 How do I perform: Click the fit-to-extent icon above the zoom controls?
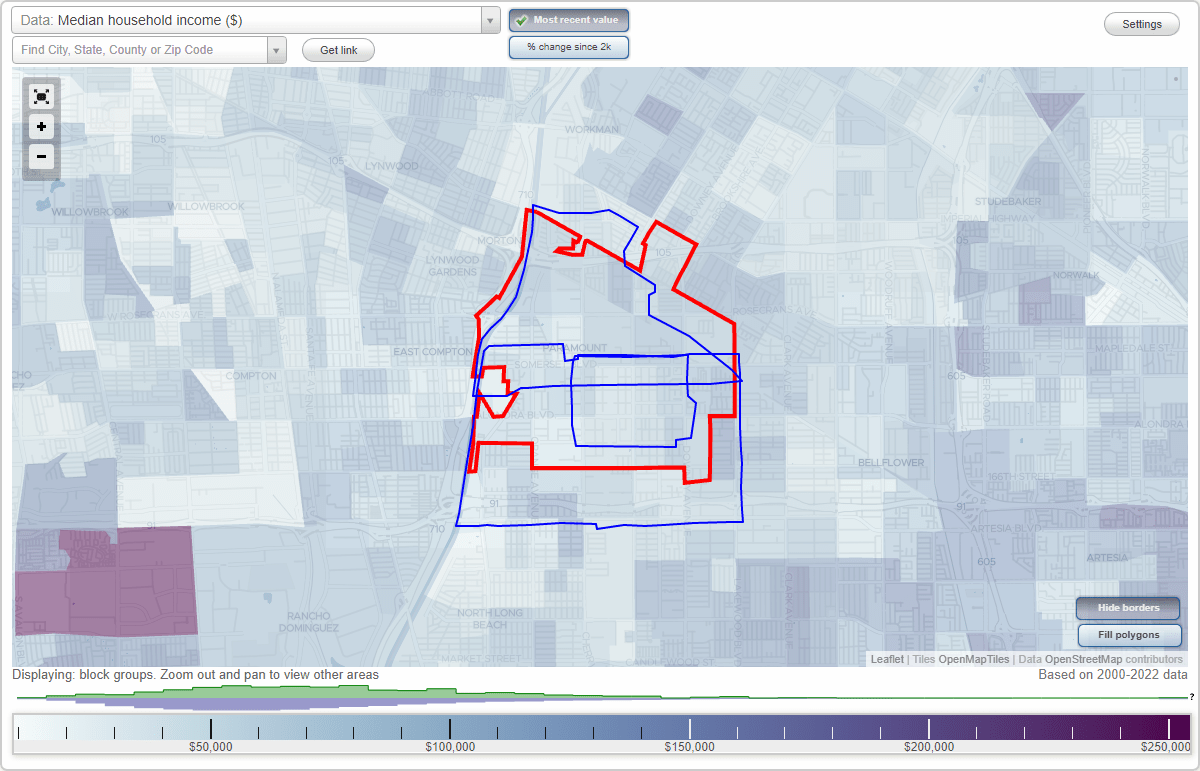(41, 97)
